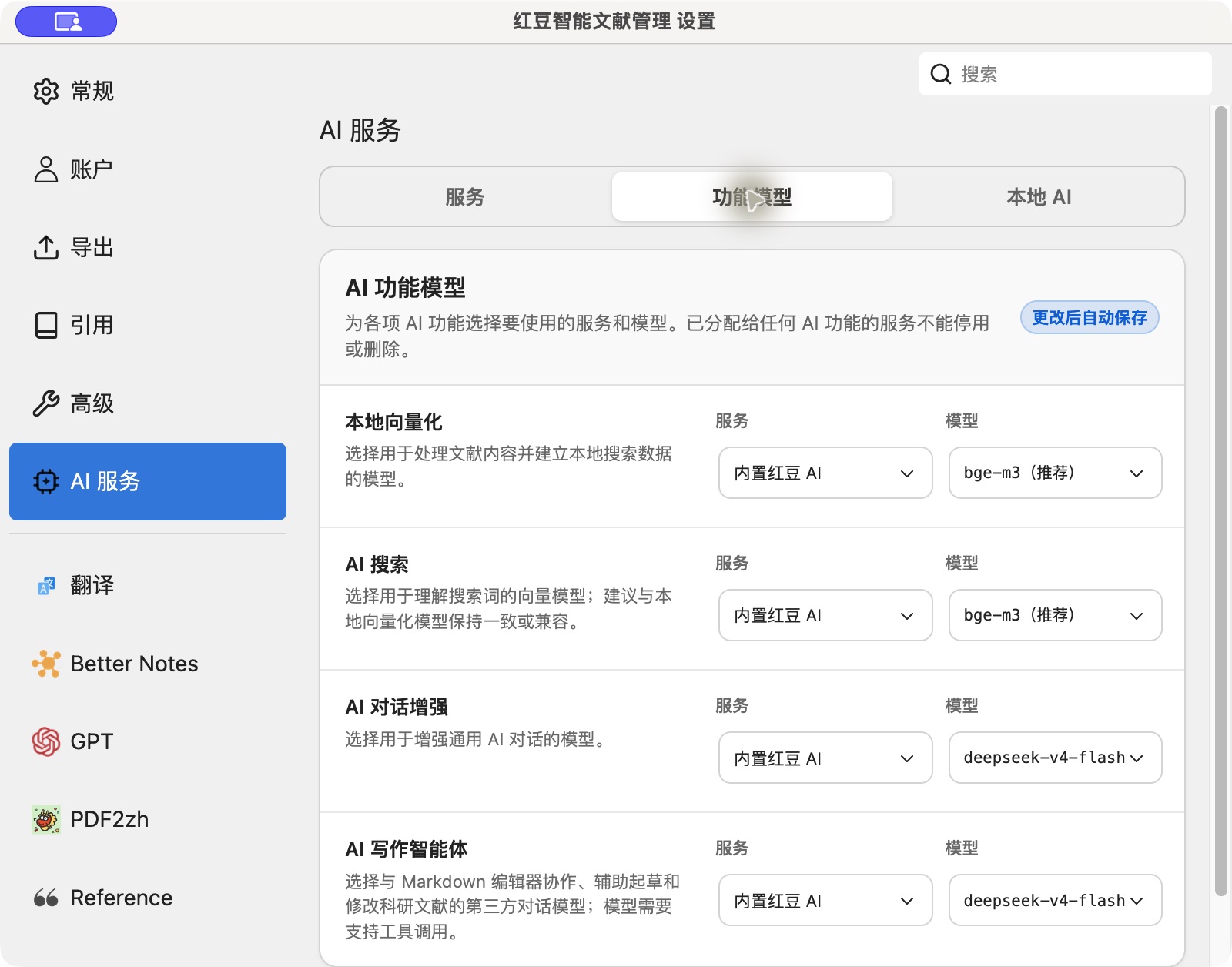
Task: Click the Better Notes plugin icon
Action: click(46, 664)
